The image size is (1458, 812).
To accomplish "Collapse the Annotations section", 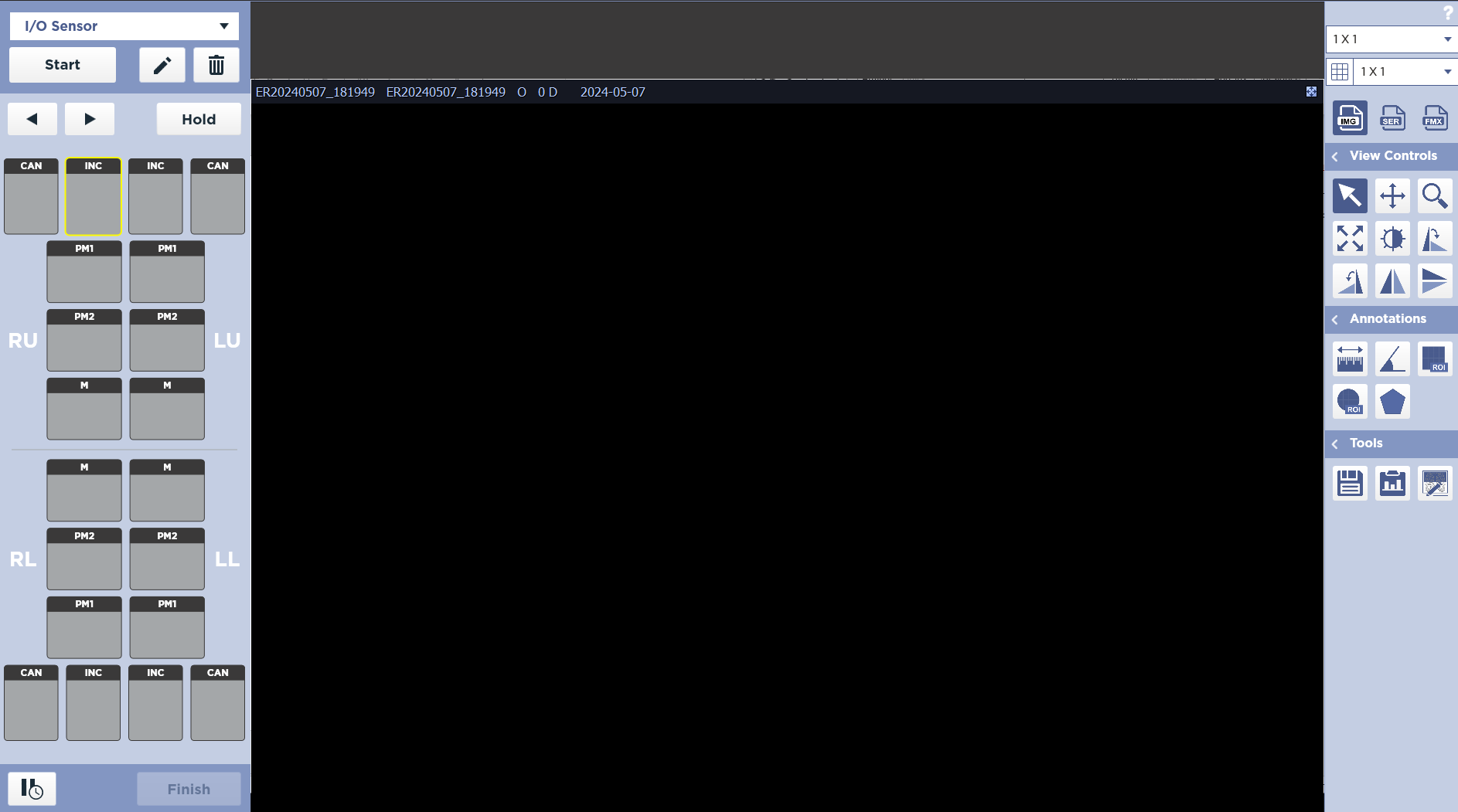I will coord(1335,319).
